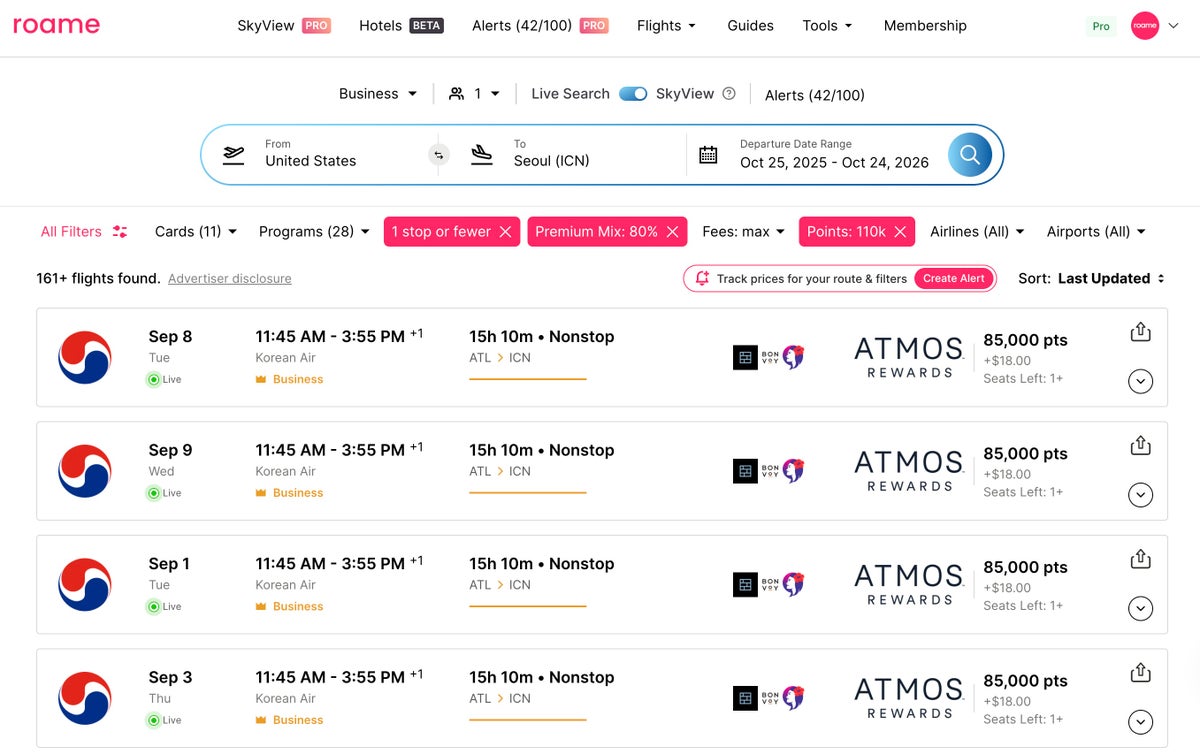Swap origin and destination airports

click(x=439, y=155)
